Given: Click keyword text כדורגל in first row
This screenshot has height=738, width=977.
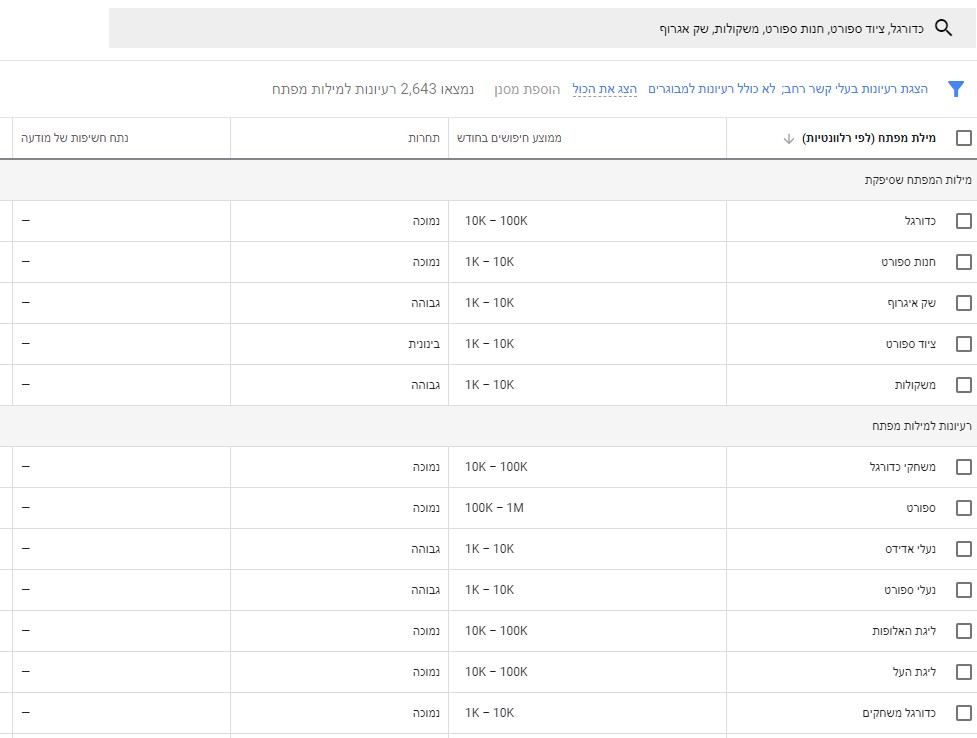Looking at the screenshot, I should point(920,221).
